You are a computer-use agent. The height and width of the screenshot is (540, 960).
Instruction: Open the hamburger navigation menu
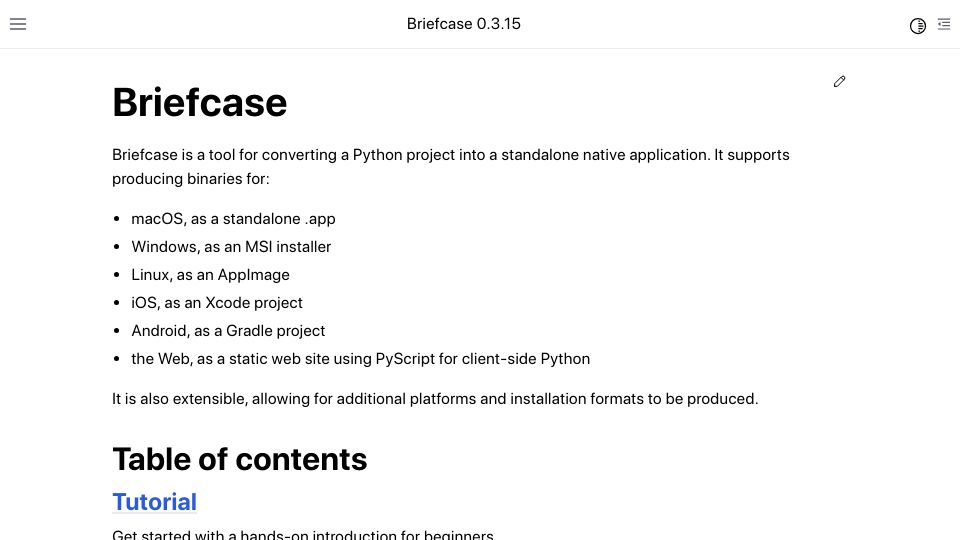coord(18,24)
